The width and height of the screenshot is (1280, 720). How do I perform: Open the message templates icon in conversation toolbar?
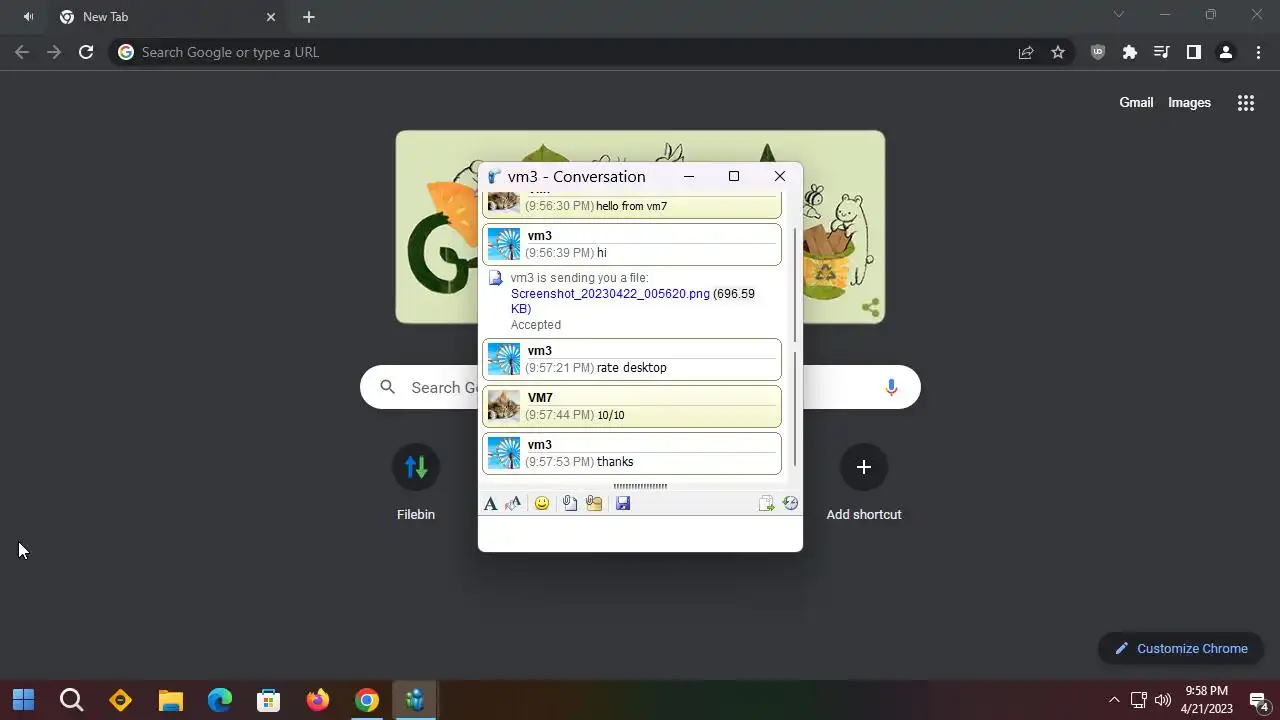[766, 503]
